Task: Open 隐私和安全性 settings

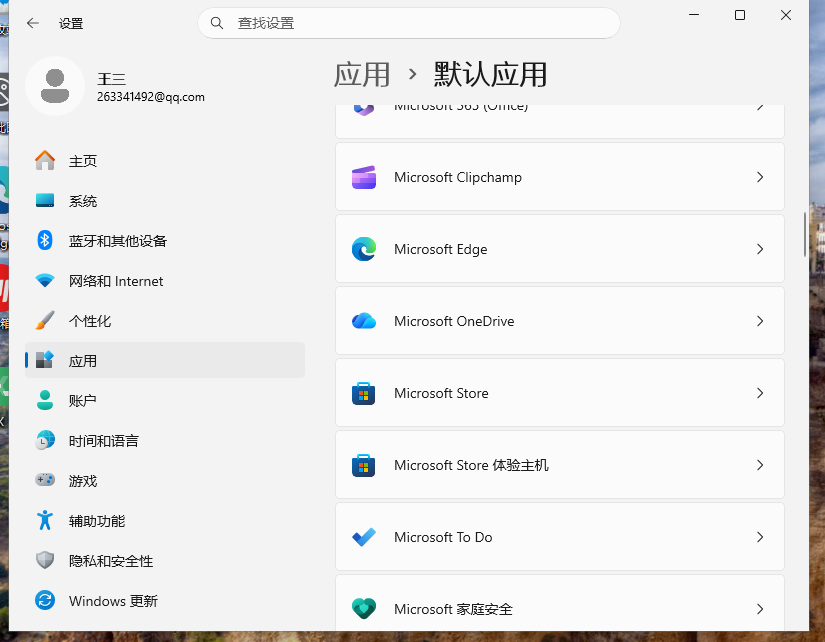Action: [165, 561]
